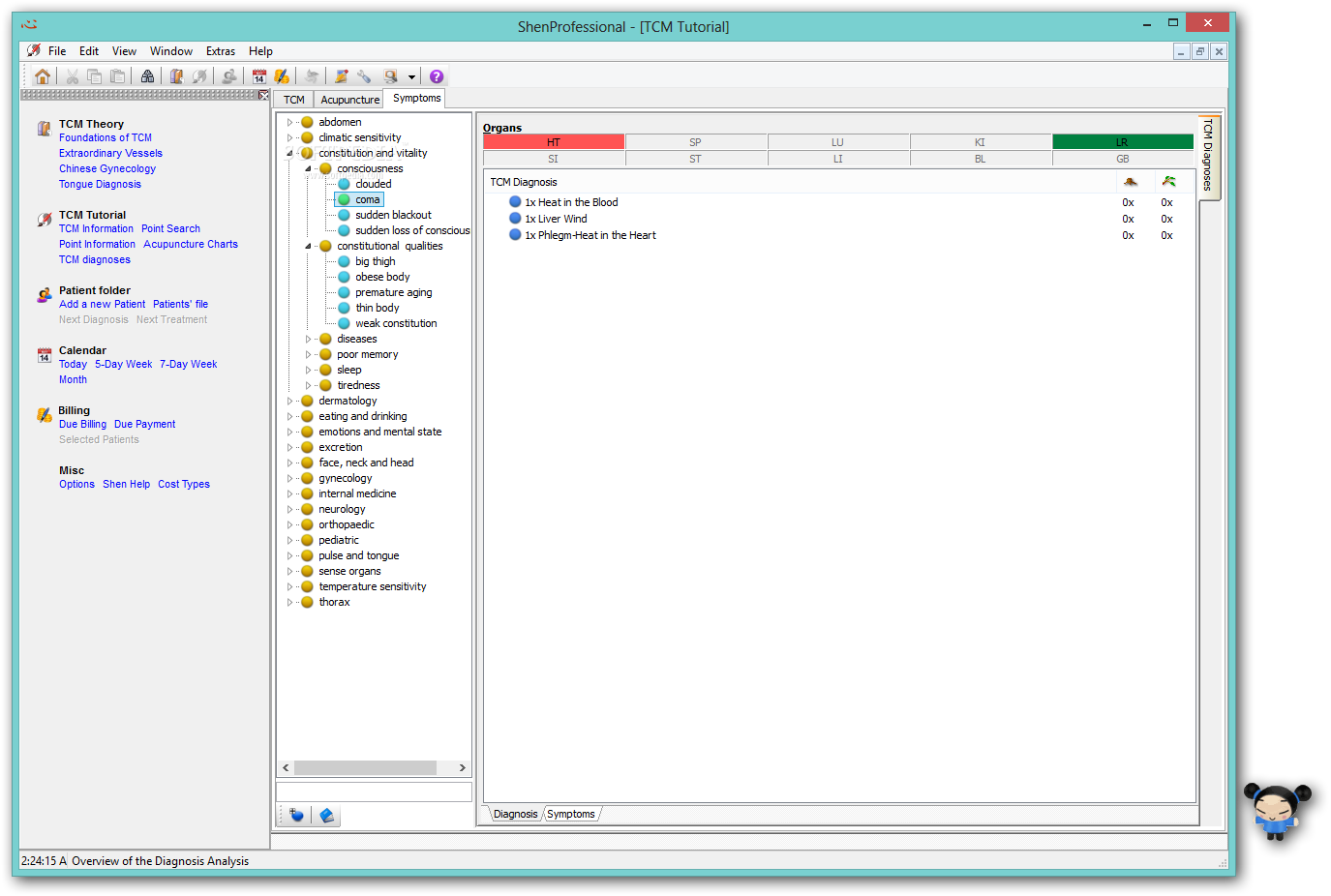Open the dropdown arrow beside monitor icon
This screenshot has height=896, width=1331.
411,76
